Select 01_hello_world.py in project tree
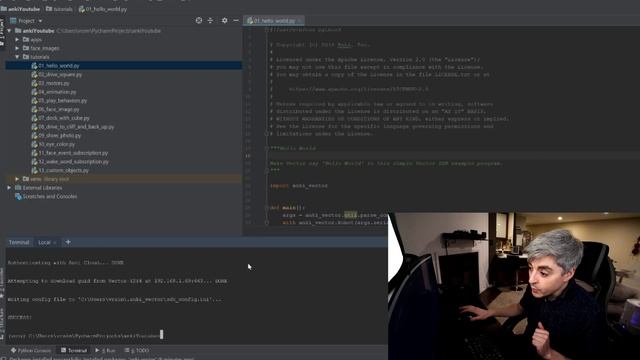The width and height of the screenshot is (640, 360). pos(59,66)
